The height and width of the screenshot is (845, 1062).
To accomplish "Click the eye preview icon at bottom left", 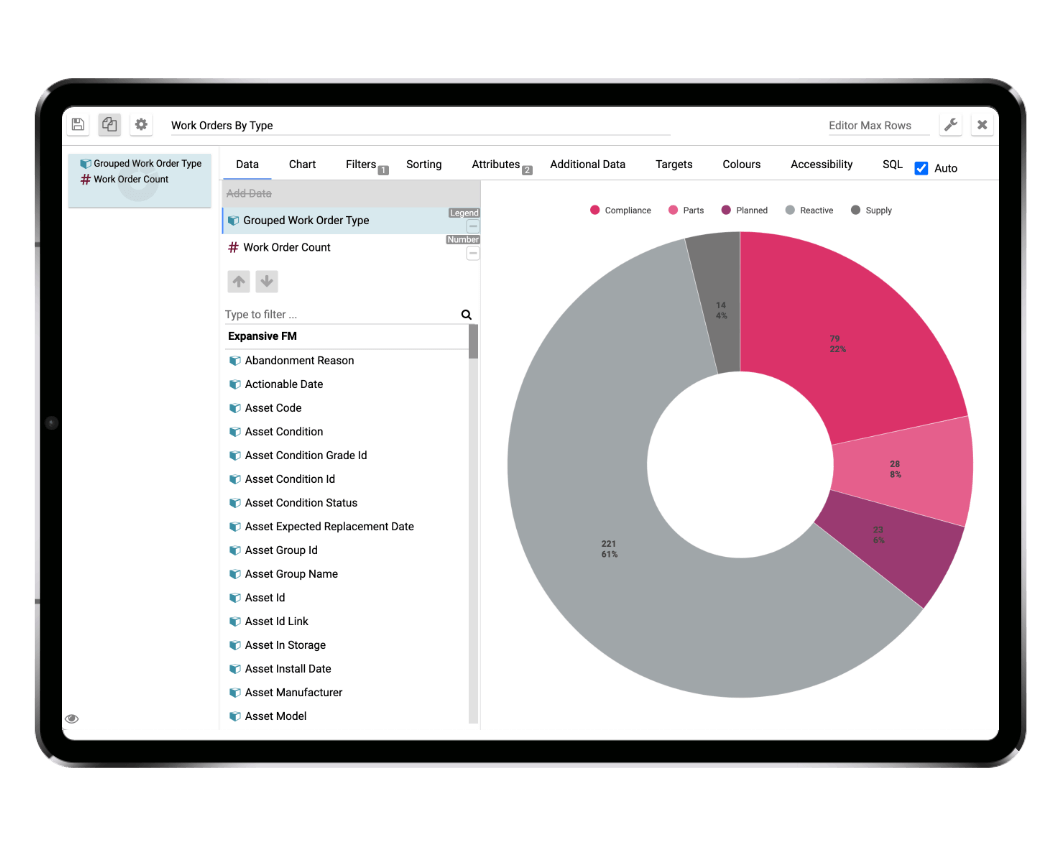I will point(72,719).
